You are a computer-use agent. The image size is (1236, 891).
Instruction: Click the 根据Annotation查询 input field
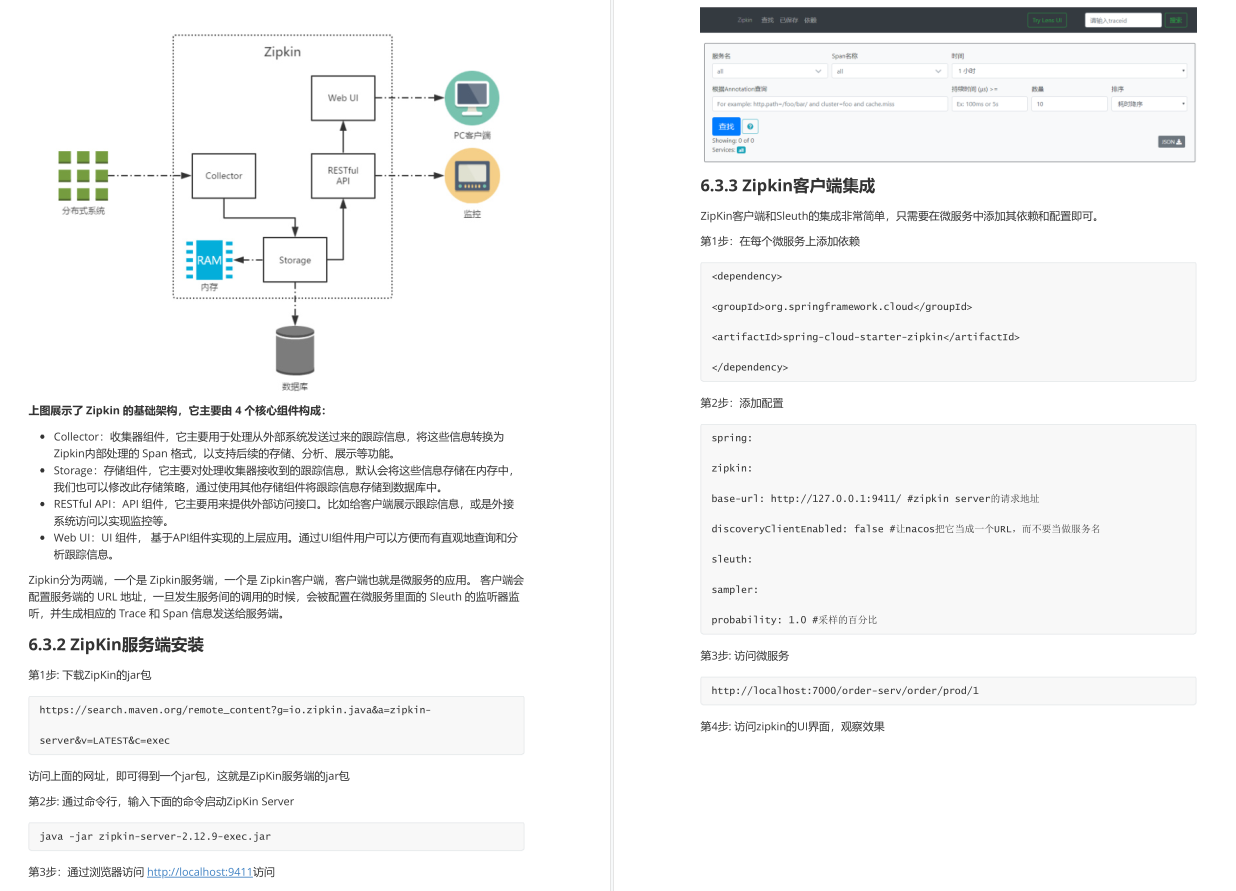(x=829, y=104)
